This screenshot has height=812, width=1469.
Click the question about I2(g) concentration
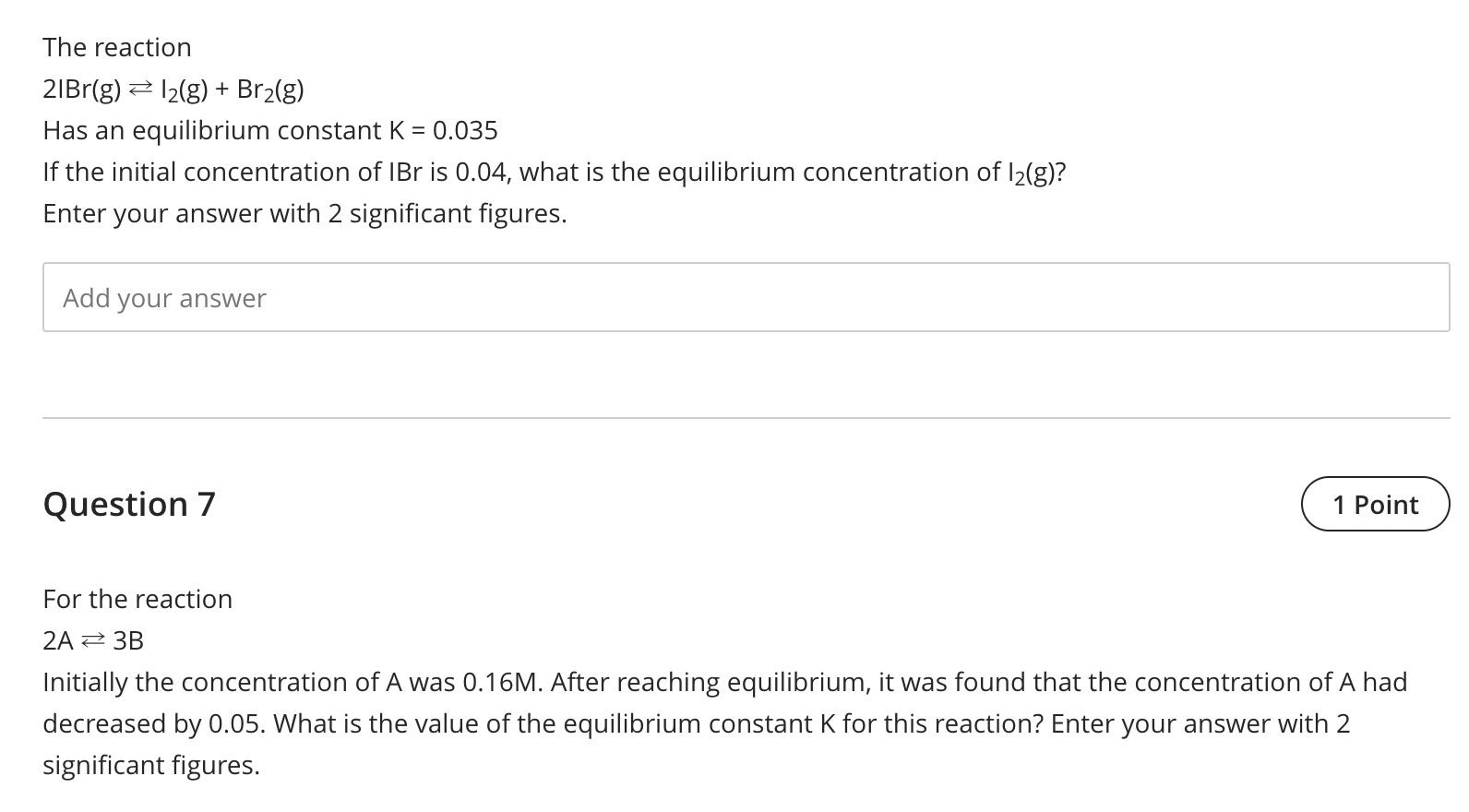tap(554, 172)
